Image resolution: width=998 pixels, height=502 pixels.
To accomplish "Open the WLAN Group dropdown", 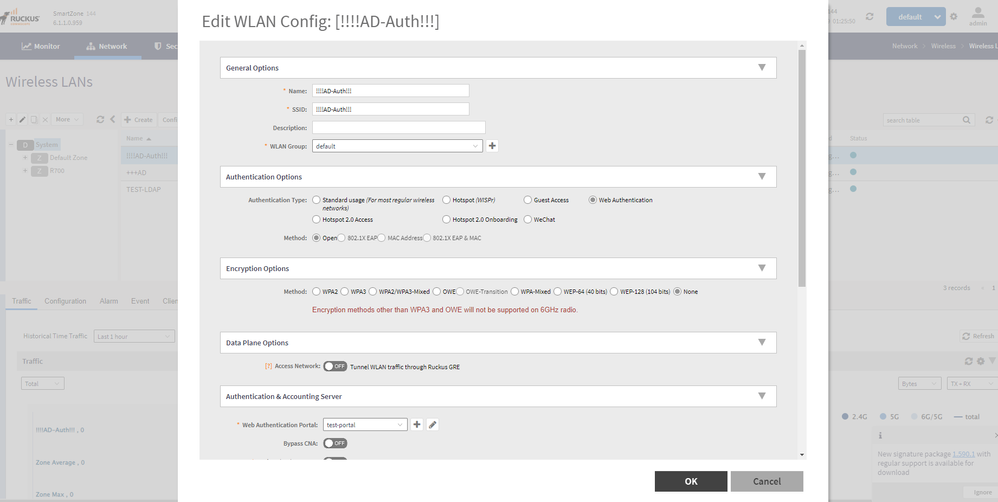I will point(397,146).
